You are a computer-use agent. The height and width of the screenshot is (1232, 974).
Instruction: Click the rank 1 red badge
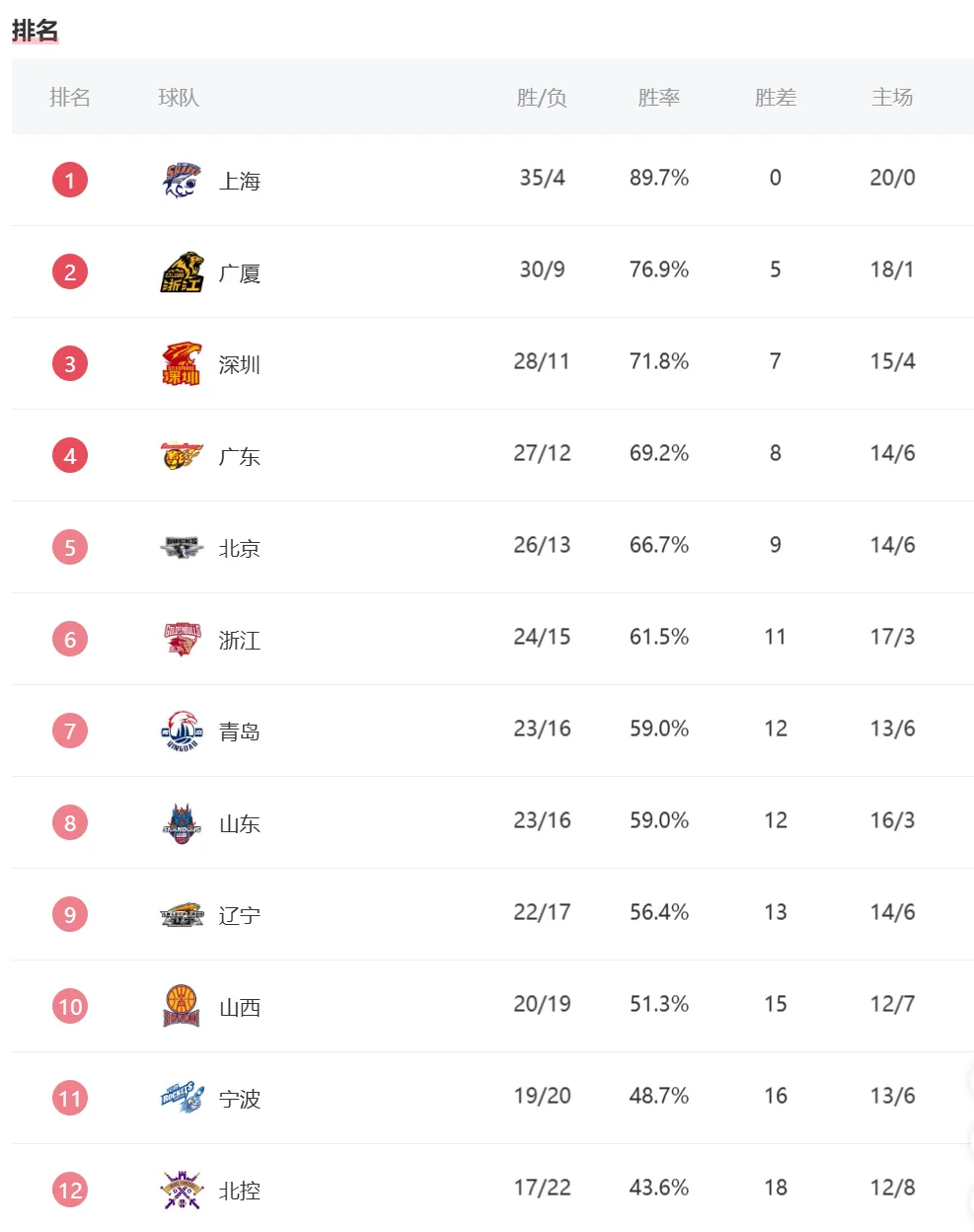70,180
